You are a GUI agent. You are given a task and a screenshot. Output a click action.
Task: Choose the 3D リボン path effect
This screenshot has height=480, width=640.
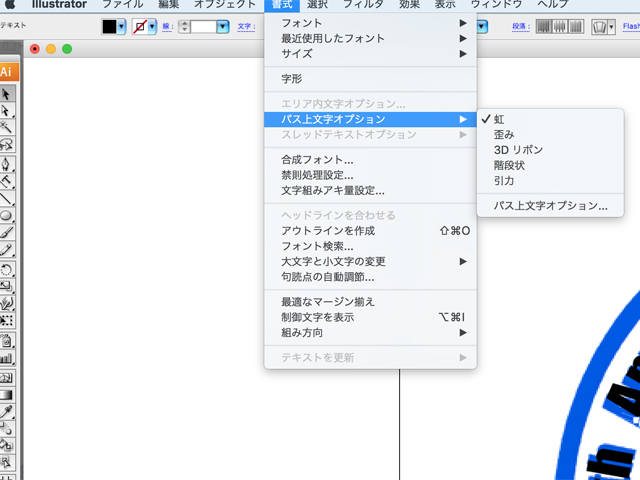click(x=550, y=150)
